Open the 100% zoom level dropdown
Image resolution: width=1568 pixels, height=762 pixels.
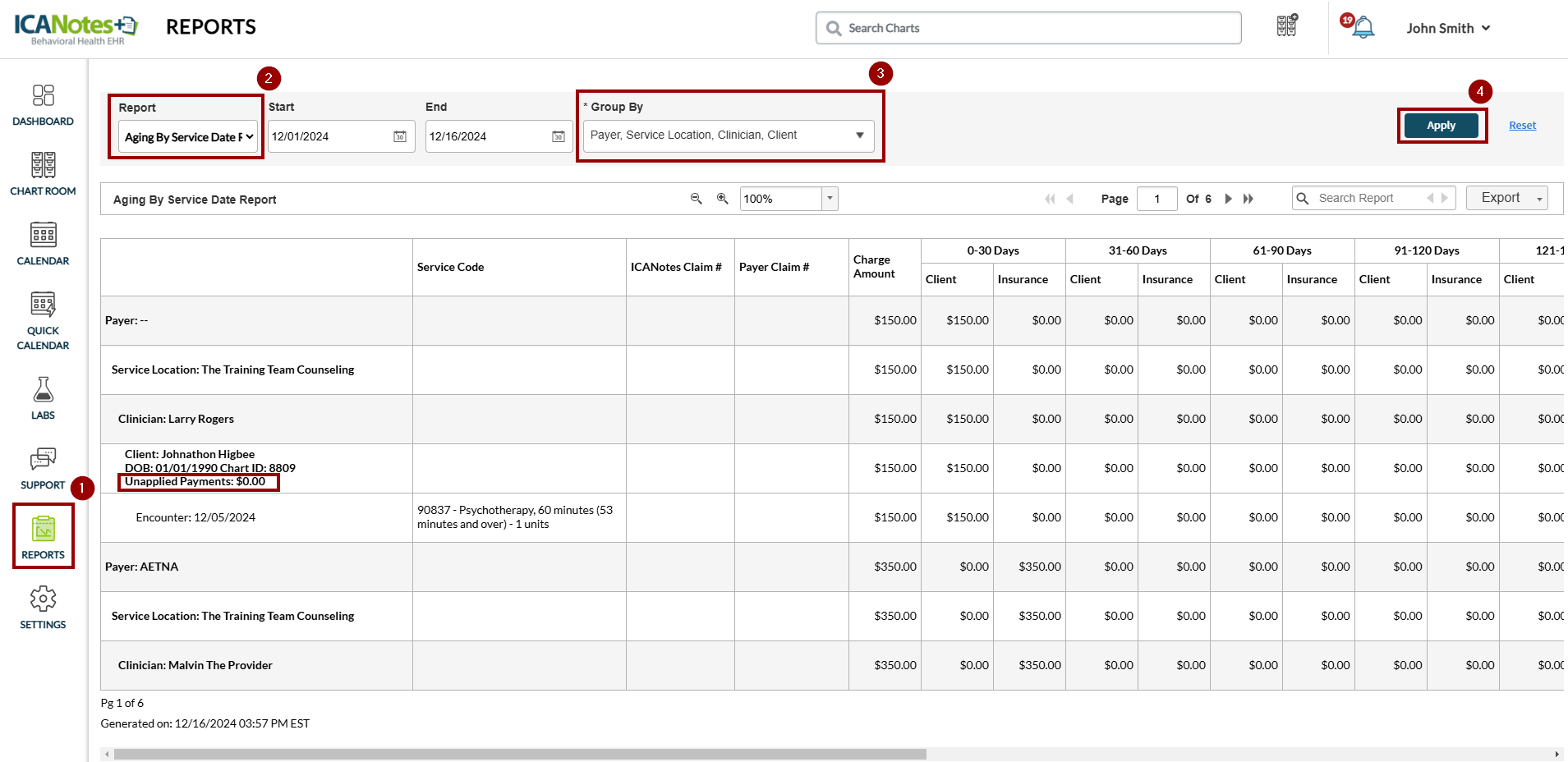click(830, 199)
